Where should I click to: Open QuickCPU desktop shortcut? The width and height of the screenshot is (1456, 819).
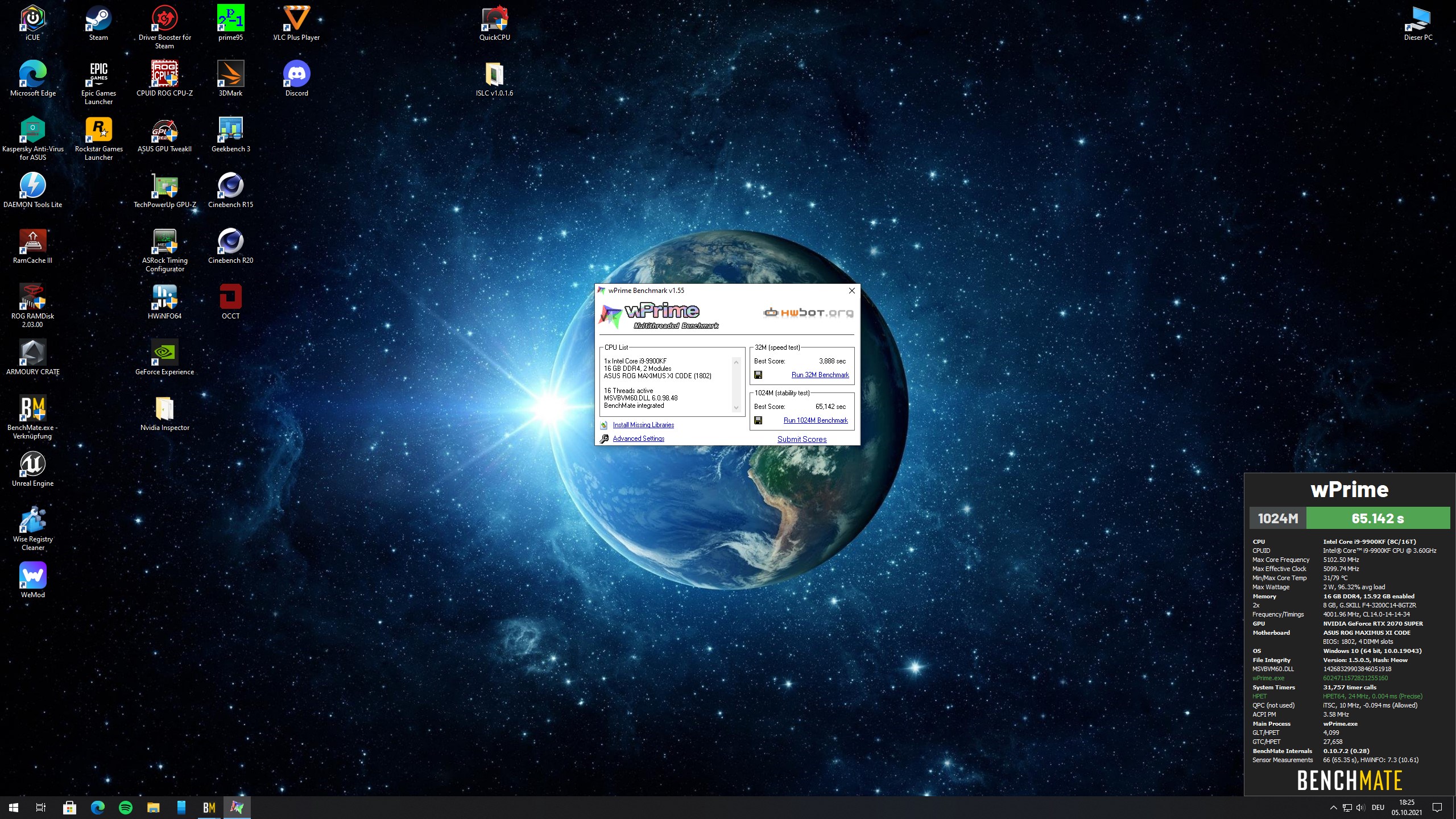(494, 23)
